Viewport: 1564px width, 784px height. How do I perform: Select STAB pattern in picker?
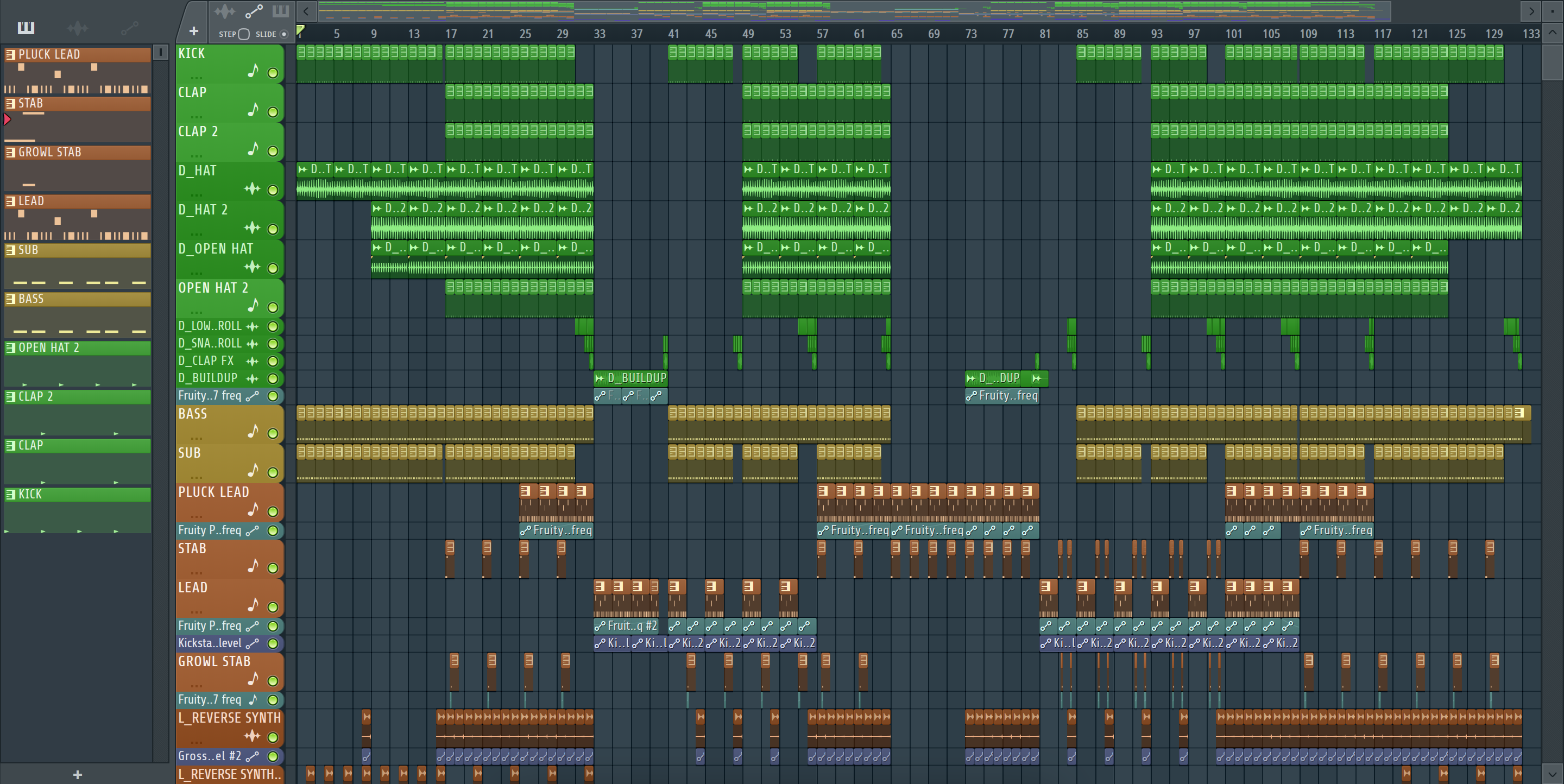(78, 119)
